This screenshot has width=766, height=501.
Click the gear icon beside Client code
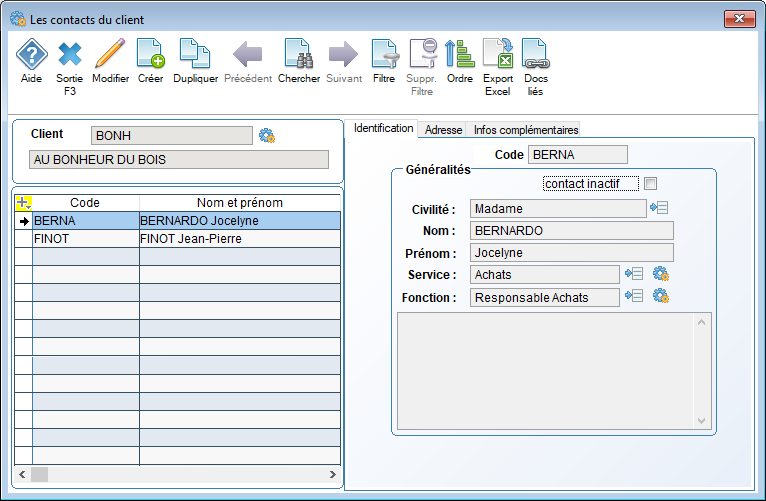coord(267,135)
